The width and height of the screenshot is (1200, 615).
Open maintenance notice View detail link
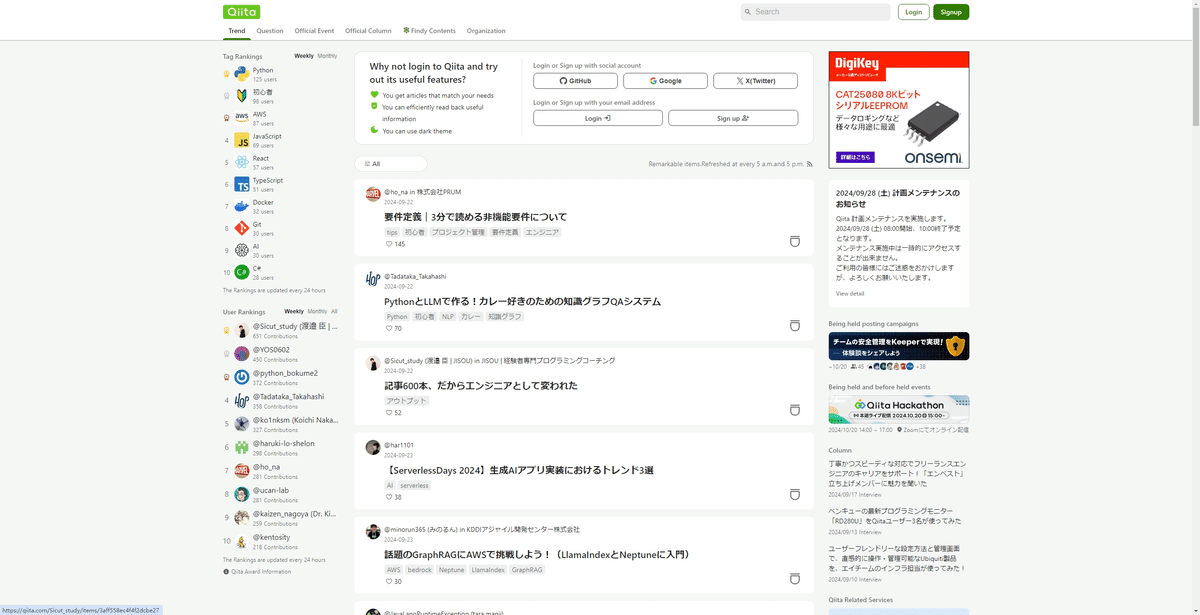click(x=850, y=294)
